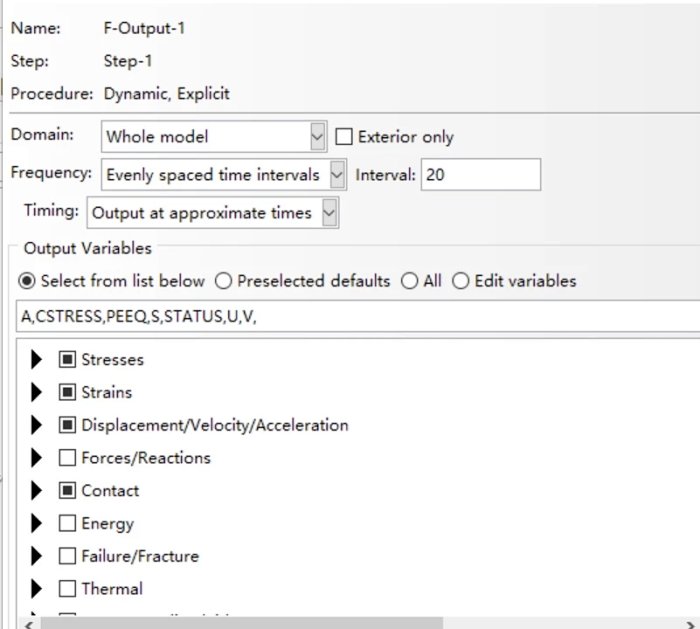The image size is (700, 629).
Task: Enable the Exterior only checkbox
Action: pos(344,137)
